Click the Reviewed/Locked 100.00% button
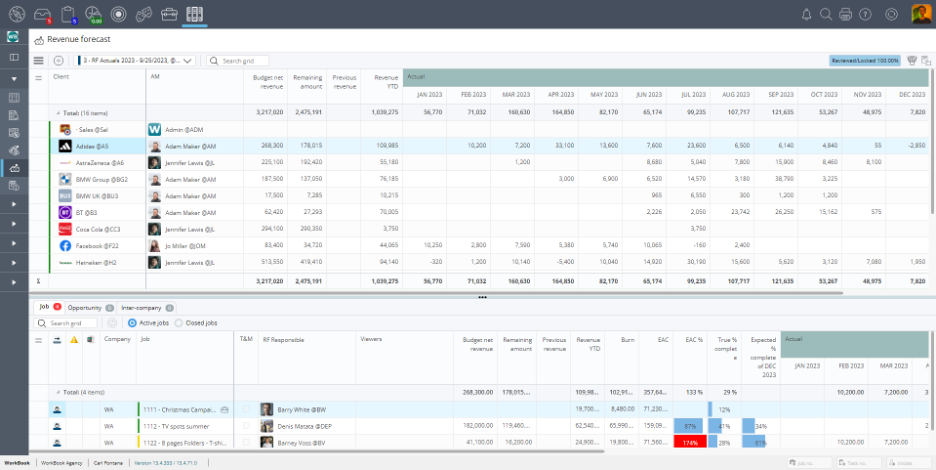Viewport: 936px width, 470px height. click(864, 61)
